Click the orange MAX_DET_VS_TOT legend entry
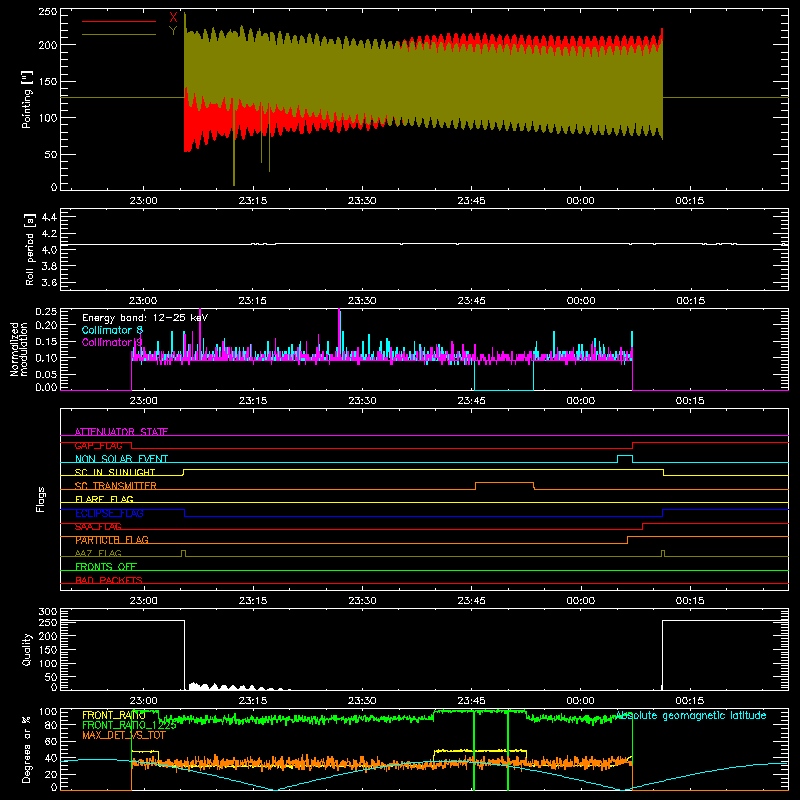This screenshot has width=800, height=800. click(x=124, y=735)
